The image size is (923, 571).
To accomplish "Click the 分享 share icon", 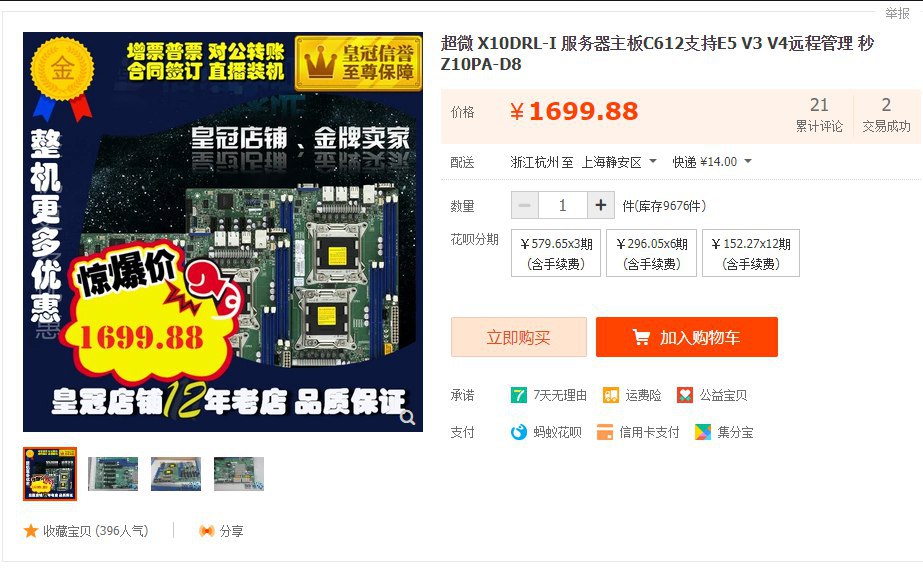I will [x=207, y=531].
